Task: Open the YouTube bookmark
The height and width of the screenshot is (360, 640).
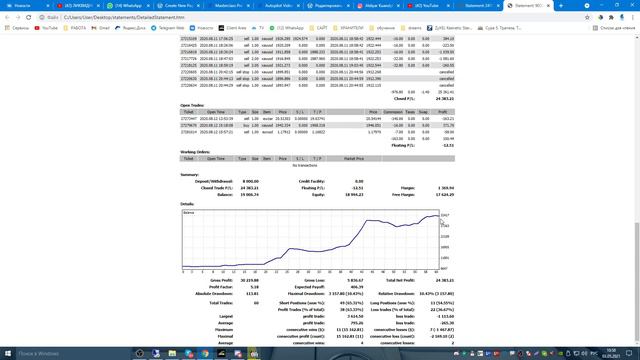Action: 46,28
